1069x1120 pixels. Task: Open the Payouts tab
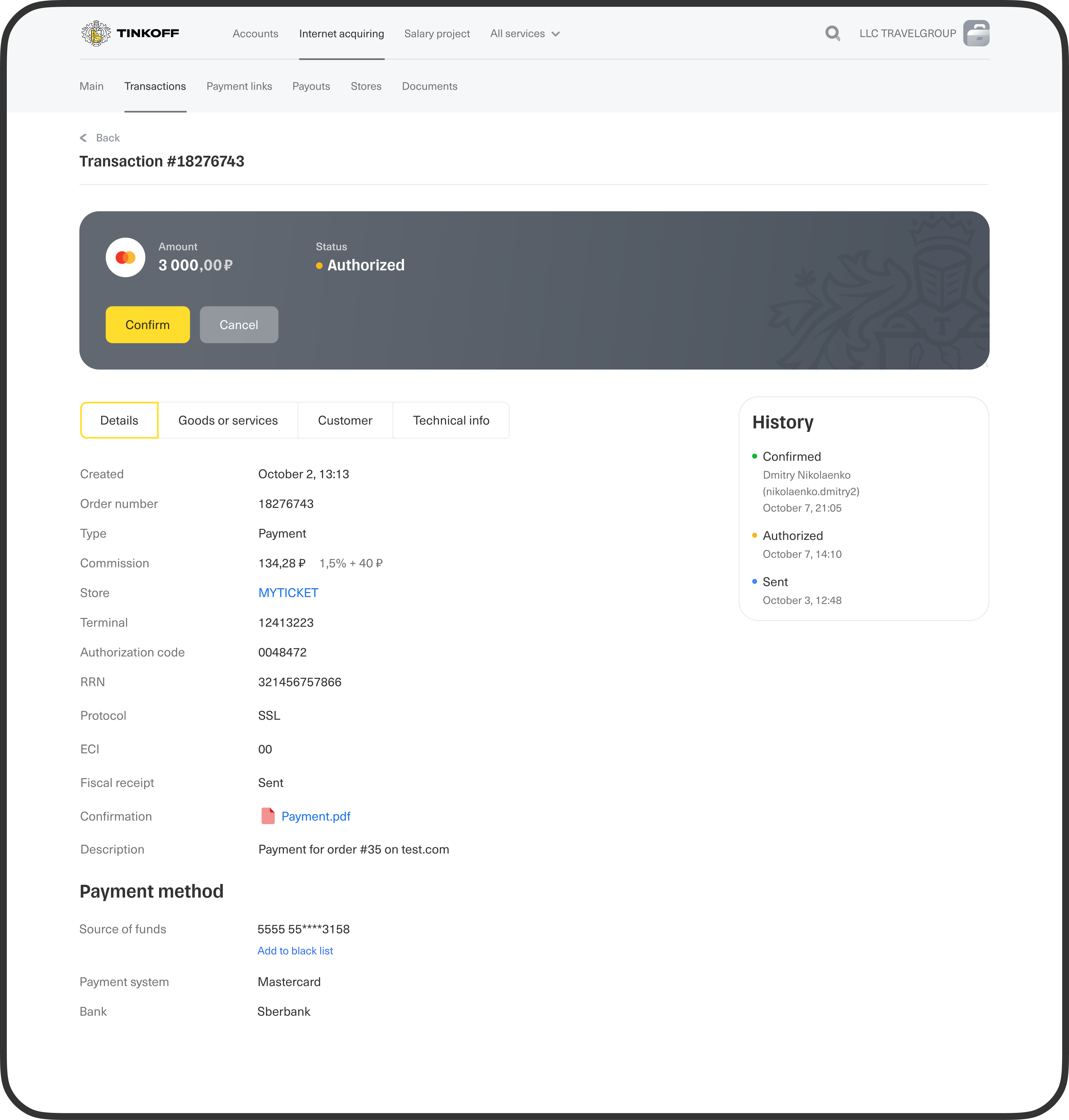[x=311, y=86]
